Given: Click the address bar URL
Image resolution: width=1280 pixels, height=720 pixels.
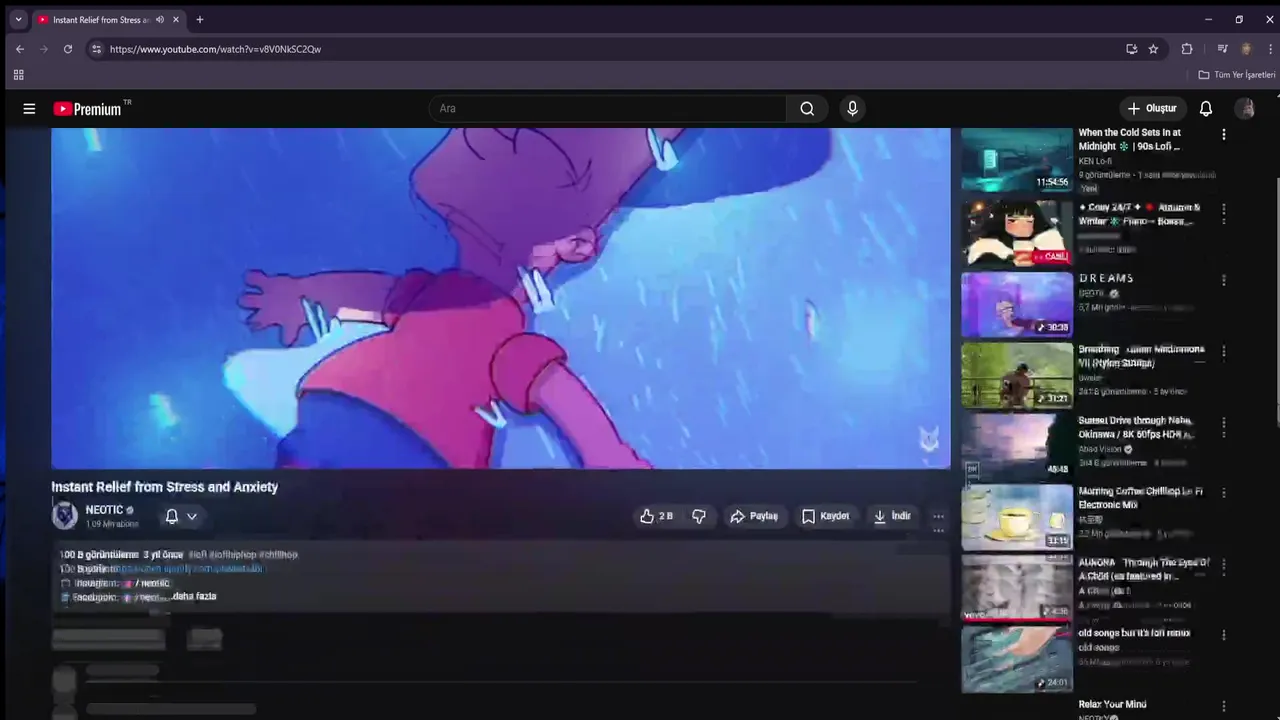Looking at the screenshot, I should click(x=215, y=49).
